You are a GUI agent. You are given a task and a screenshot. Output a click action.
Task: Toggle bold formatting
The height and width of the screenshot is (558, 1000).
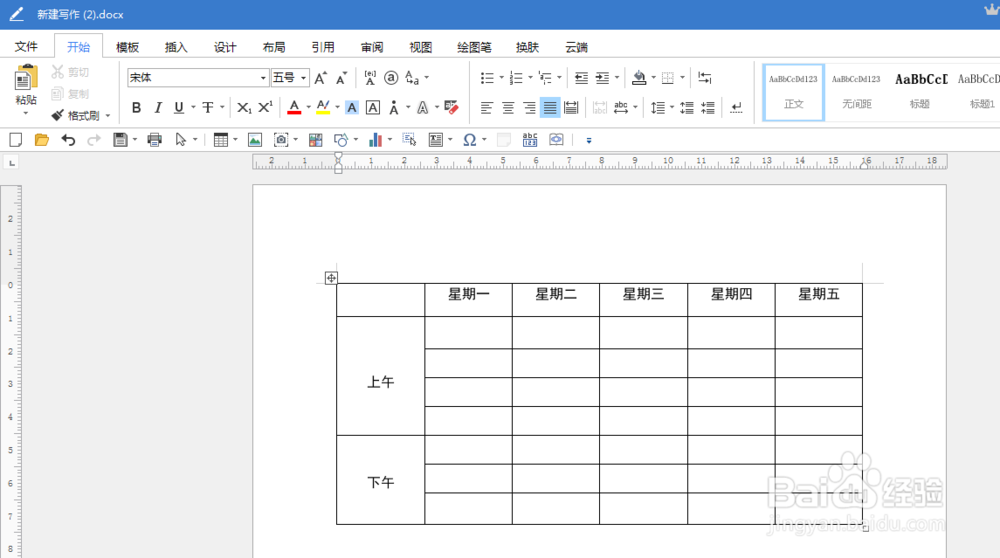[136, 108]
